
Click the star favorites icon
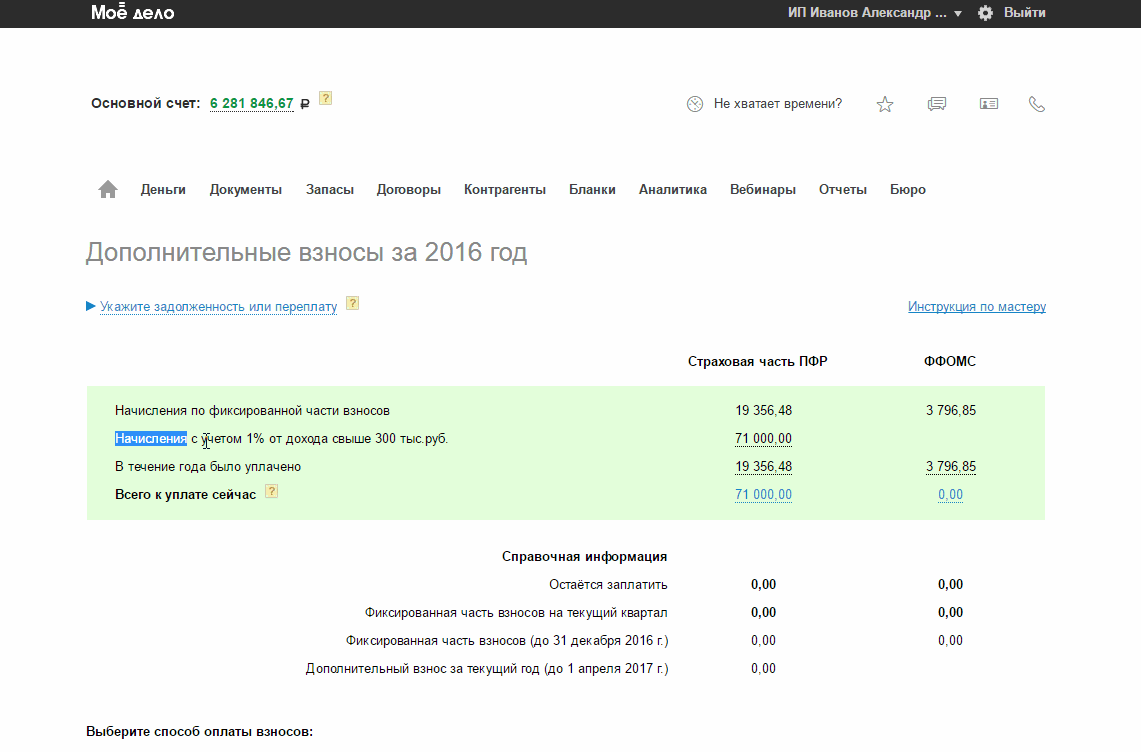(885, 104)
